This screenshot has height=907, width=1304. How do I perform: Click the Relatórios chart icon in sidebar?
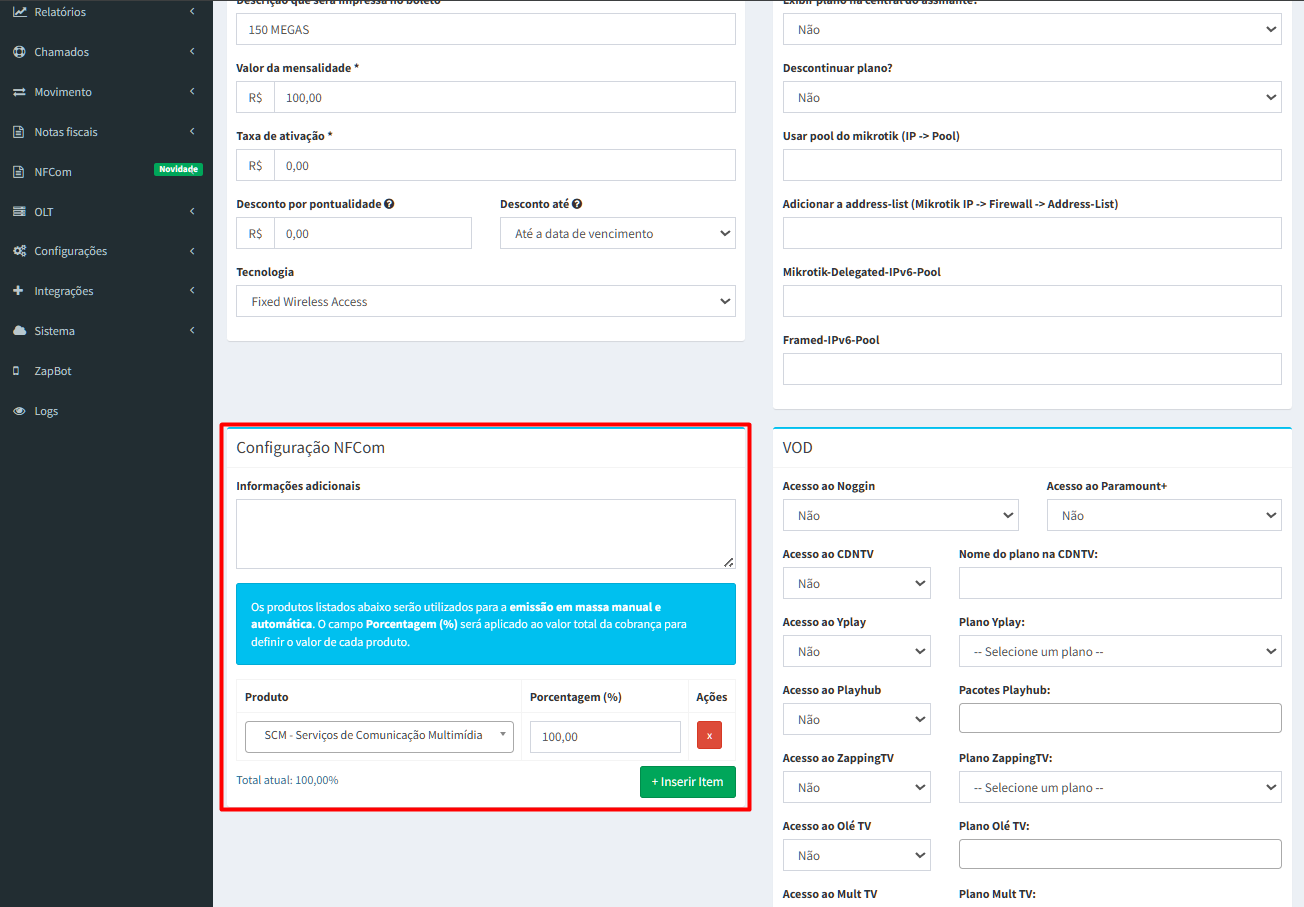pos(19,12)
